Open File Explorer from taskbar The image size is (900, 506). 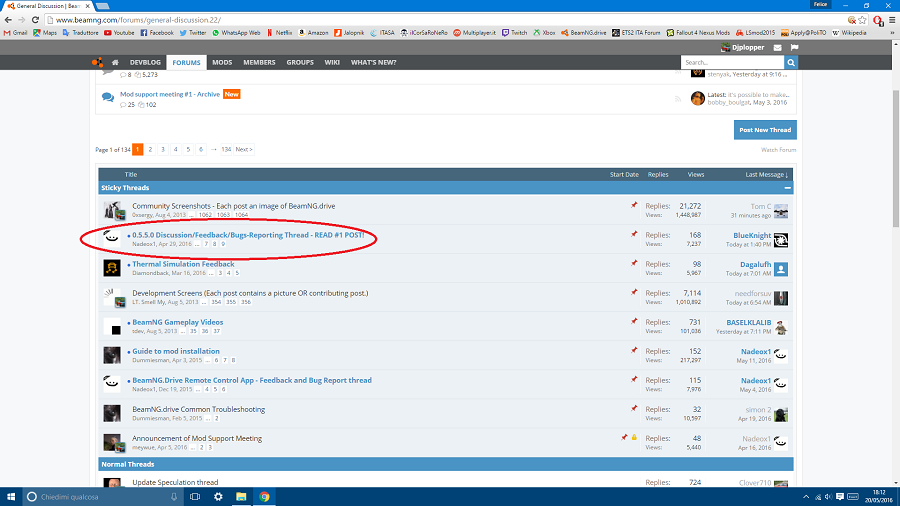click(241, 497)
